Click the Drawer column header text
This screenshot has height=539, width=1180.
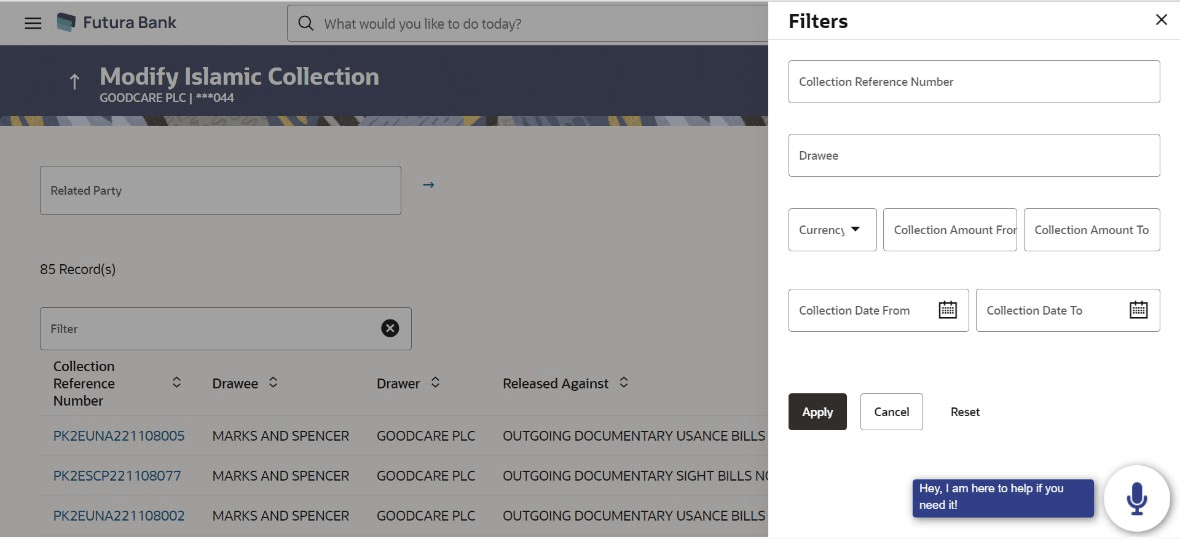(x=398, y=383)
